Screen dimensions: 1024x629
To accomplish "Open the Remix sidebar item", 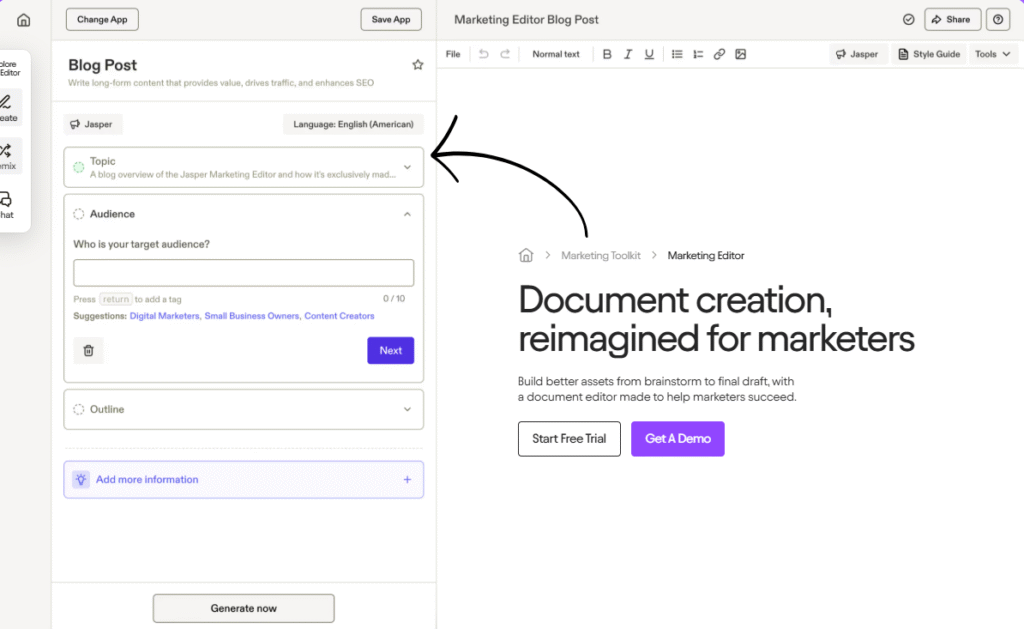I will (9, 156).
